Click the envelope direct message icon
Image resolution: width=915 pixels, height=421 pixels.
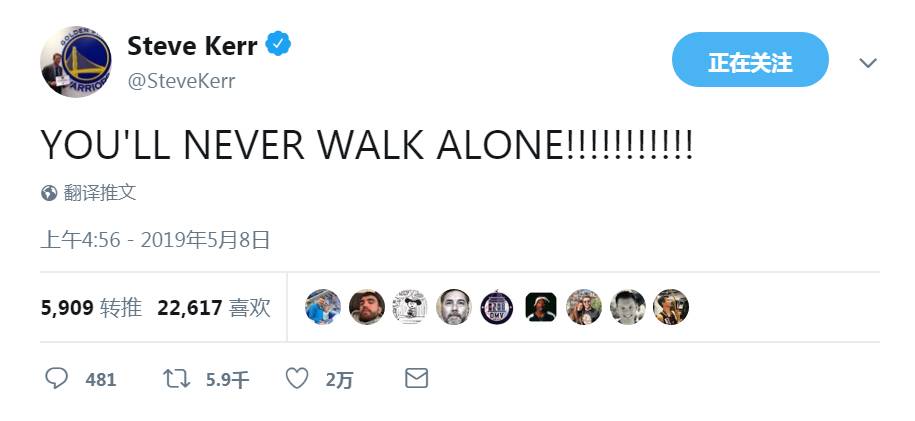(416, 379)
